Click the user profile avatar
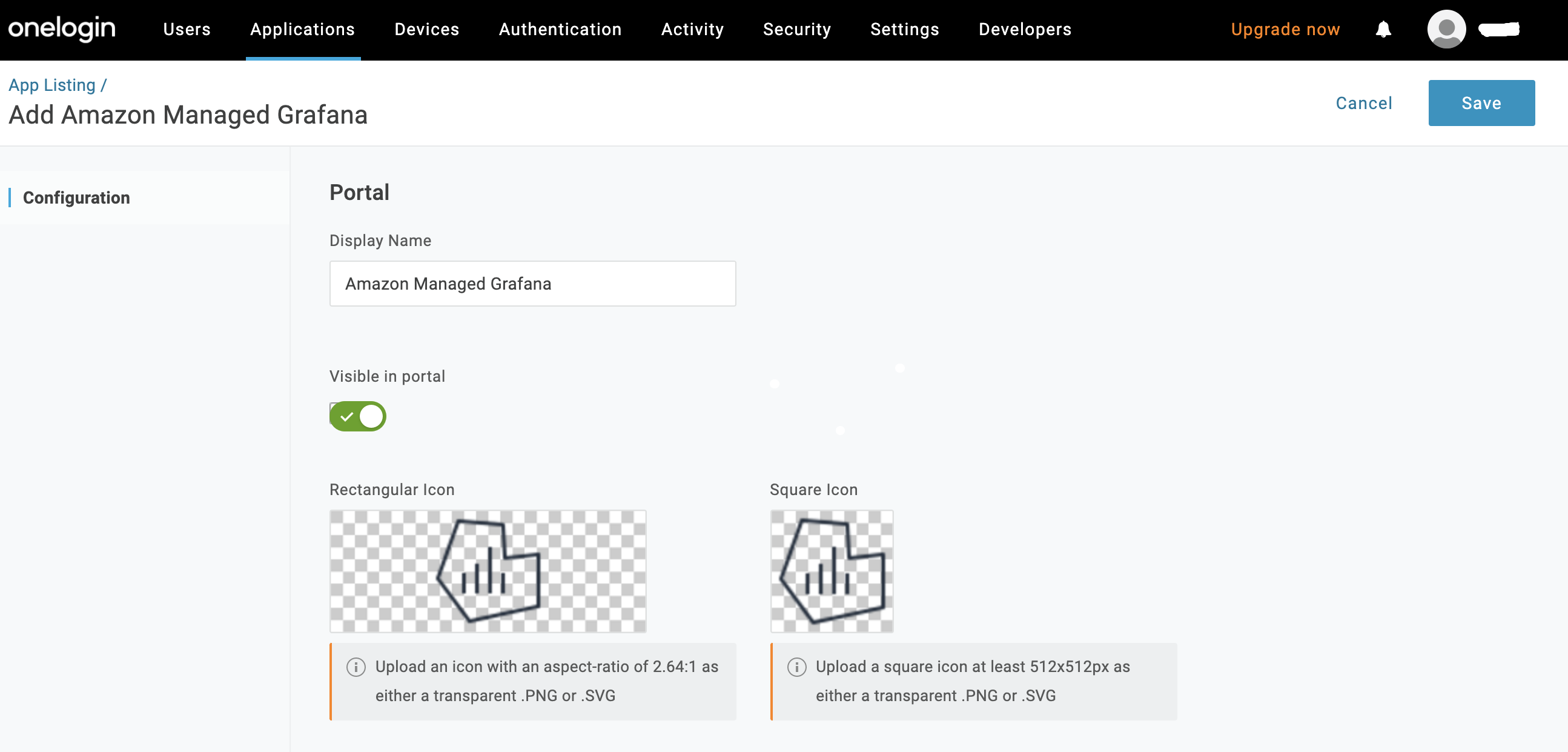The height and width of the screenshot is (752, 1568). tap(1446, 29)
